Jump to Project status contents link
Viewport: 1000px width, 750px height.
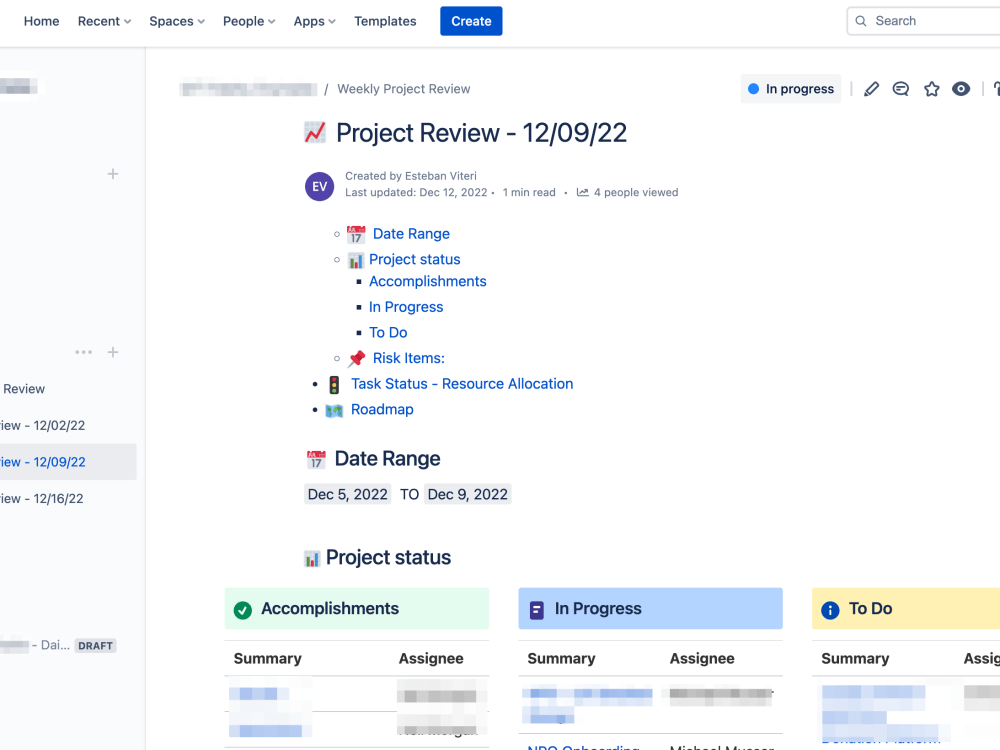tap(415, 260)
